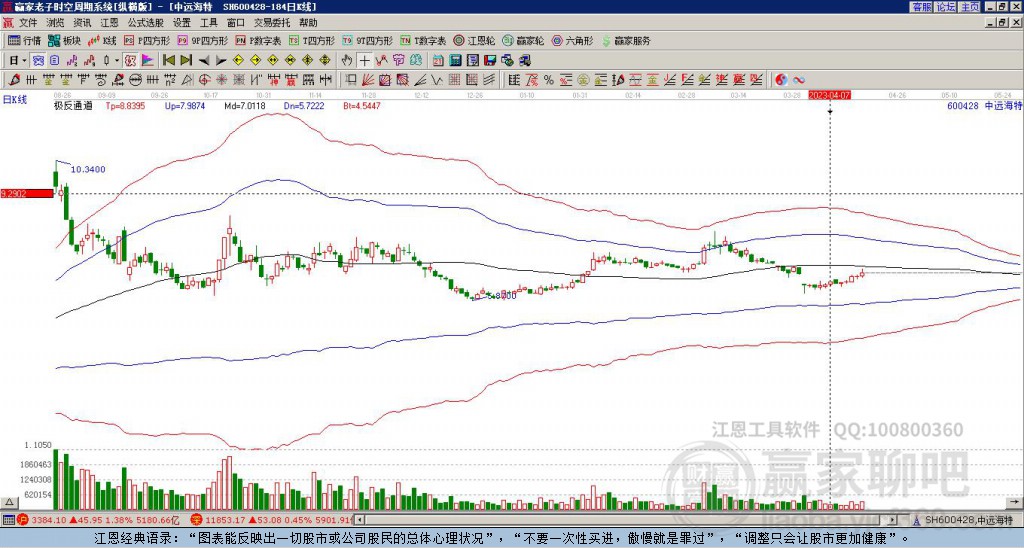The width and height of the screenshot is (1024, 548).
Task: Select the red Gann fan lines tool
Action: click(367, 80)
